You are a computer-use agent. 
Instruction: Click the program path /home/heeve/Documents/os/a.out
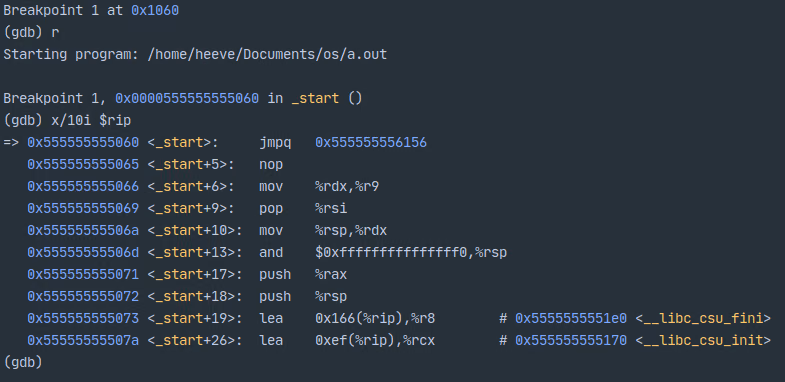[x=267, y=55]
